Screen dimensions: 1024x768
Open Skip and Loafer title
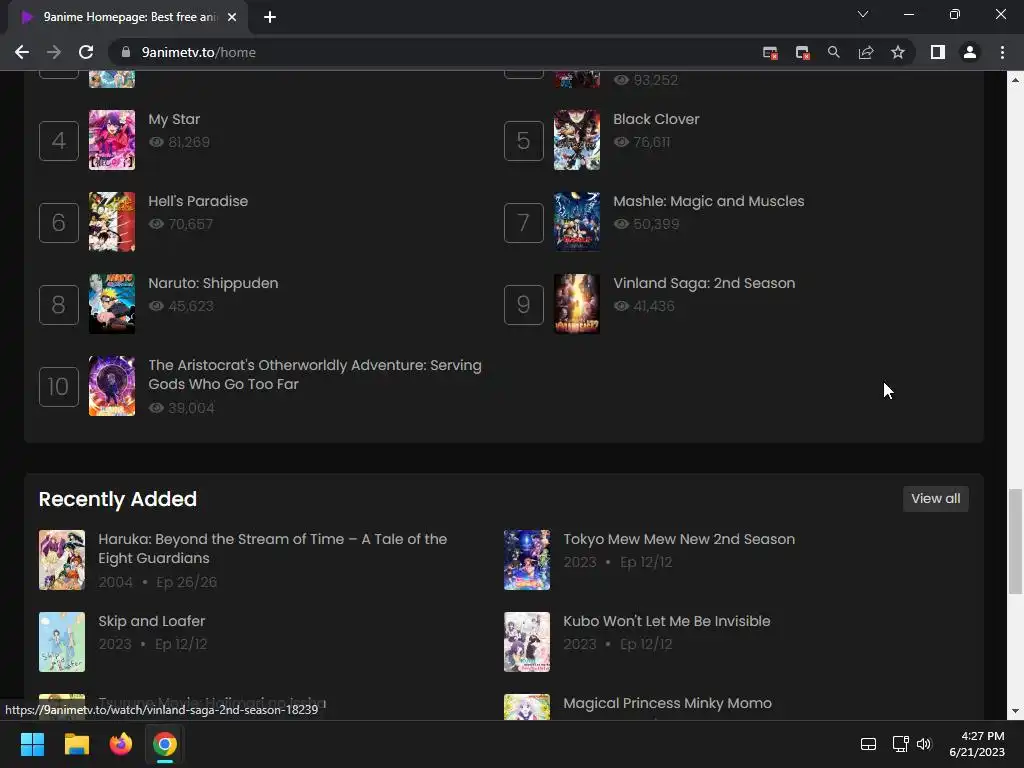click(x=152, y=621)
